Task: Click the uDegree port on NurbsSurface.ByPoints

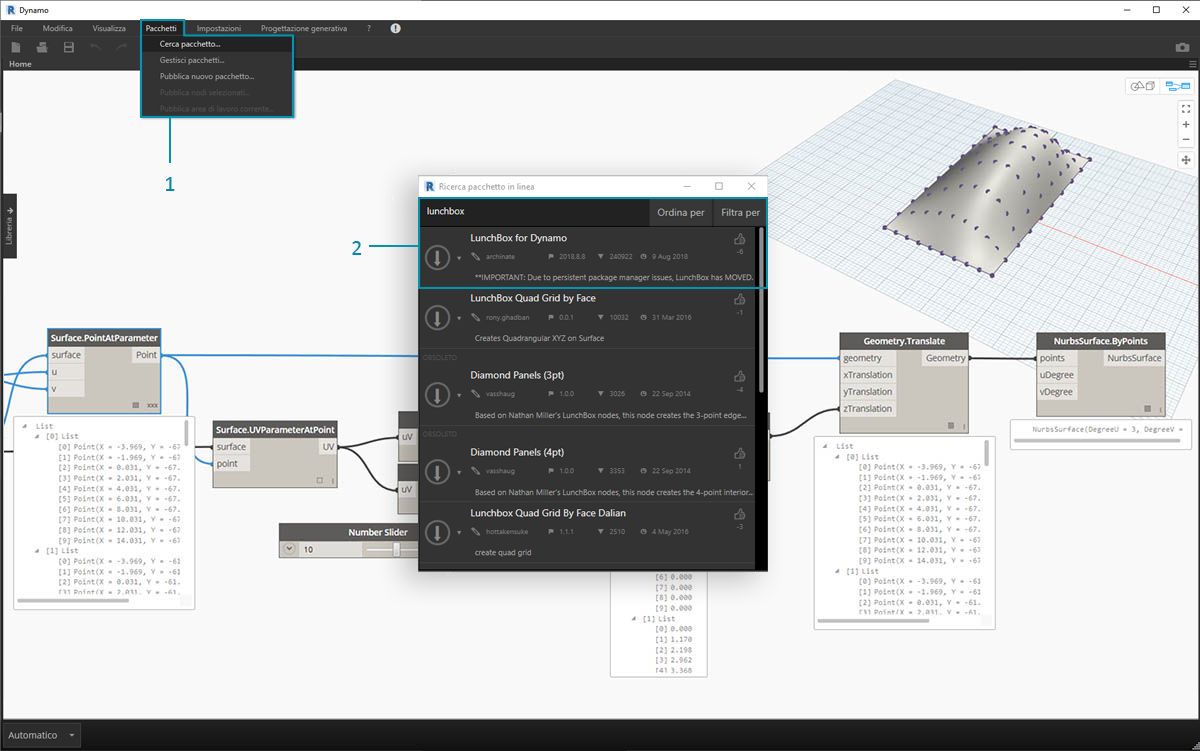Action: 1056,375
